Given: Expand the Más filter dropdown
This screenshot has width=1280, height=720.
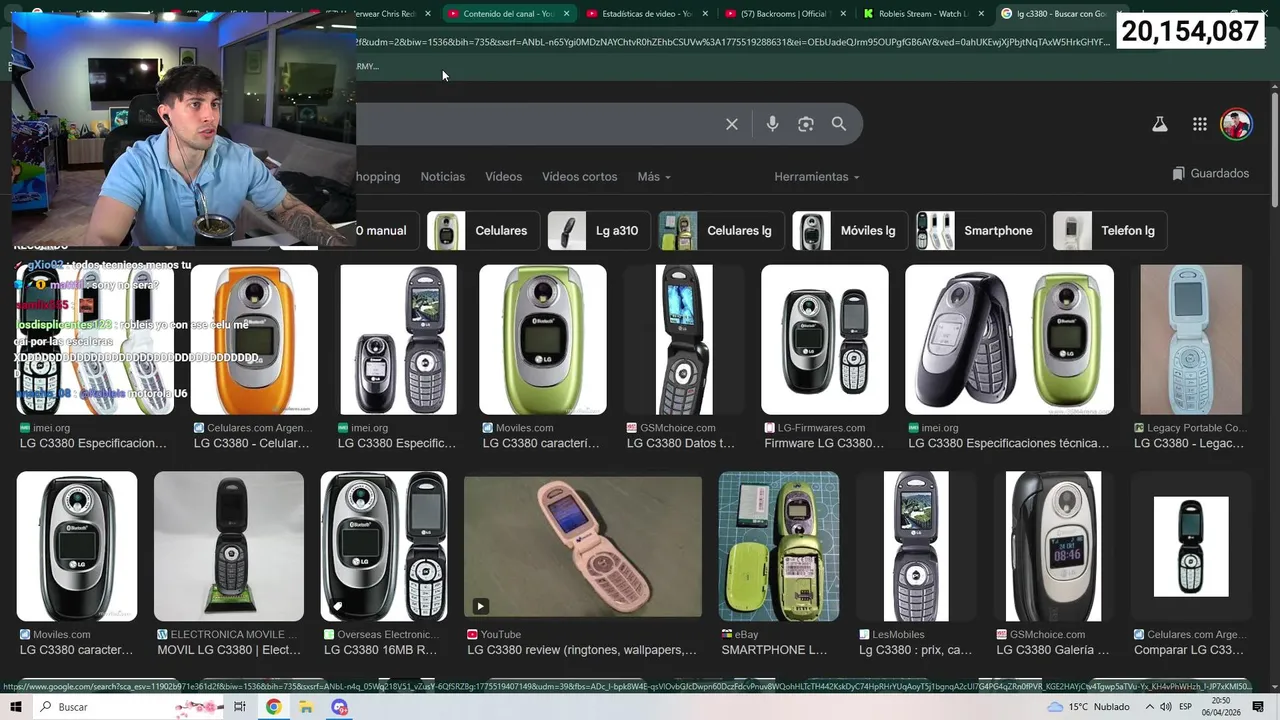Looking at the screenshot, I should (654, 177).
